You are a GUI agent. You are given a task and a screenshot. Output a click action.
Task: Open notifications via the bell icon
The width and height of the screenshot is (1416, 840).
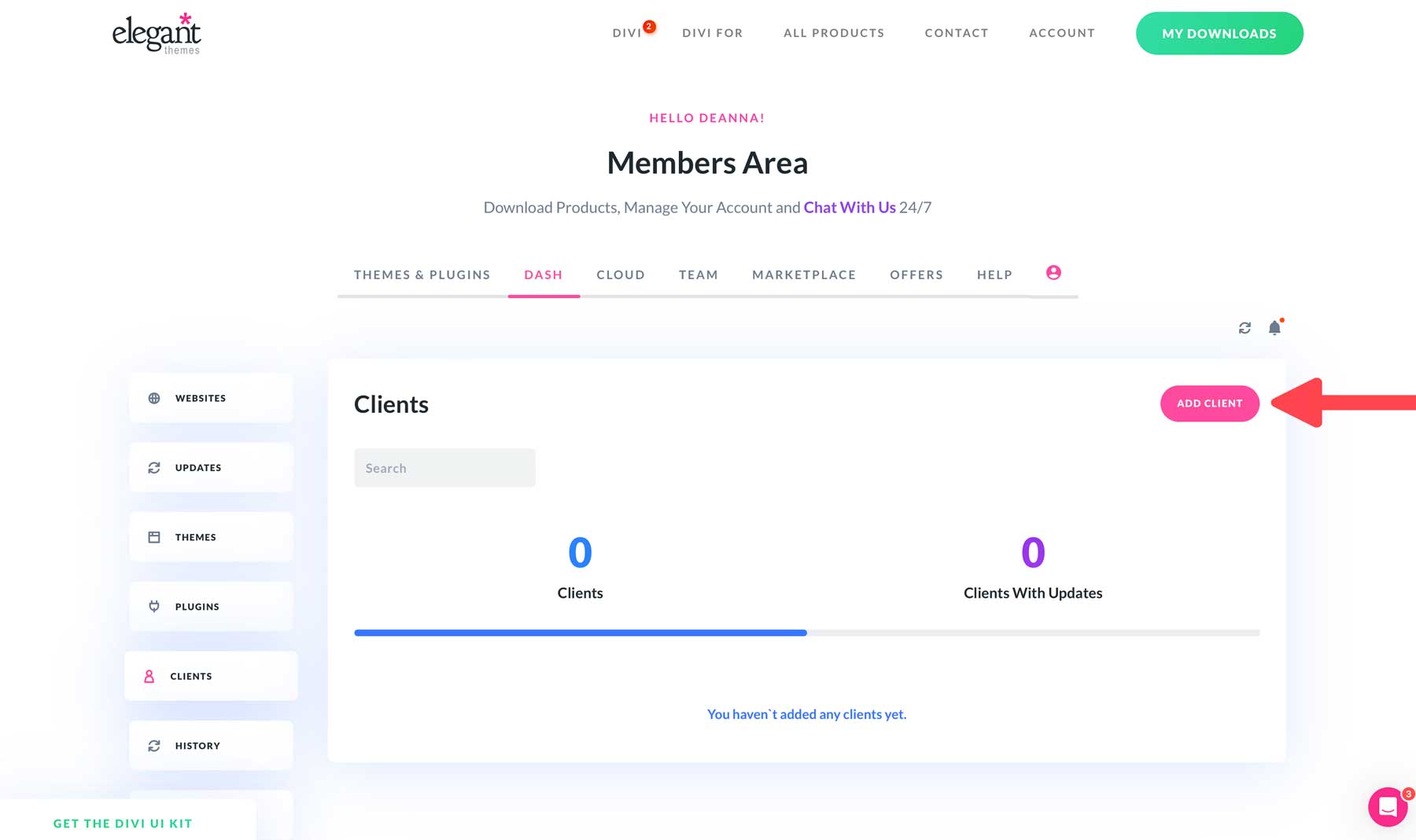pyautogui.click(x=1274, y=327)
